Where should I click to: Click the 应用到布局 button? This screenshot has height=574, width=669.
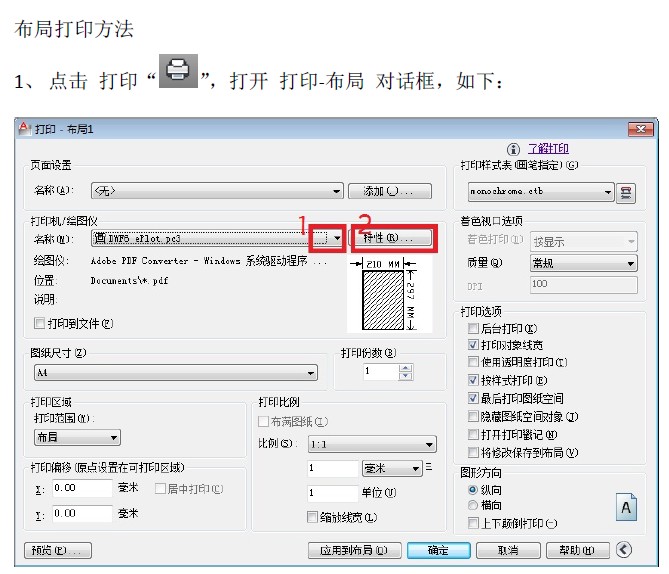(x=355, y=551)
